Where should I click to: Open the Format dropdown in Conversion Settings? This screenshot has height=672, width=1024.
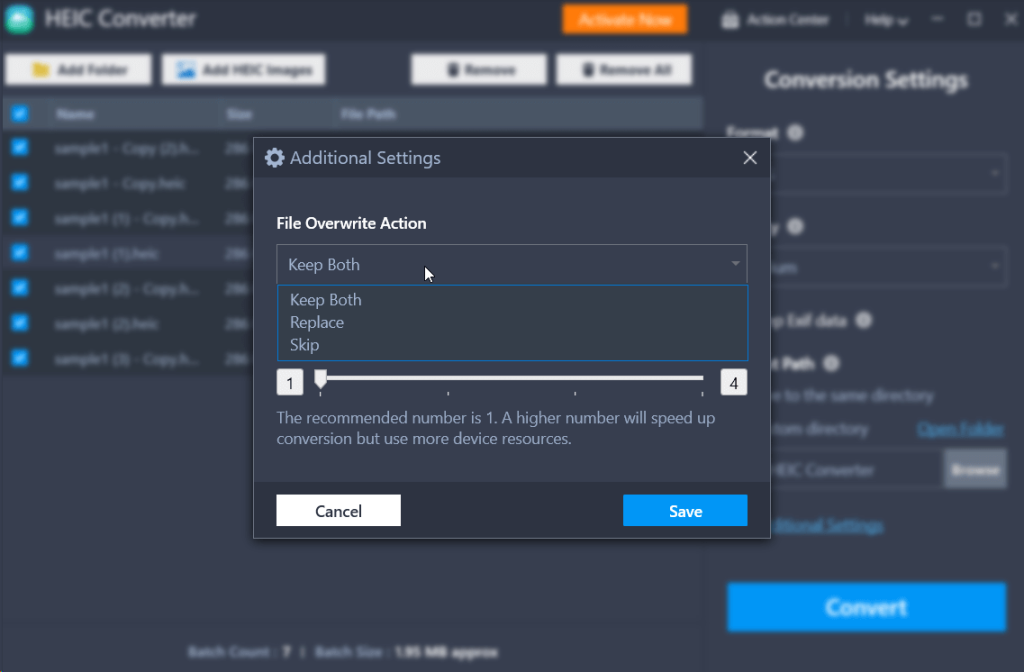click(x=888, y=173)
